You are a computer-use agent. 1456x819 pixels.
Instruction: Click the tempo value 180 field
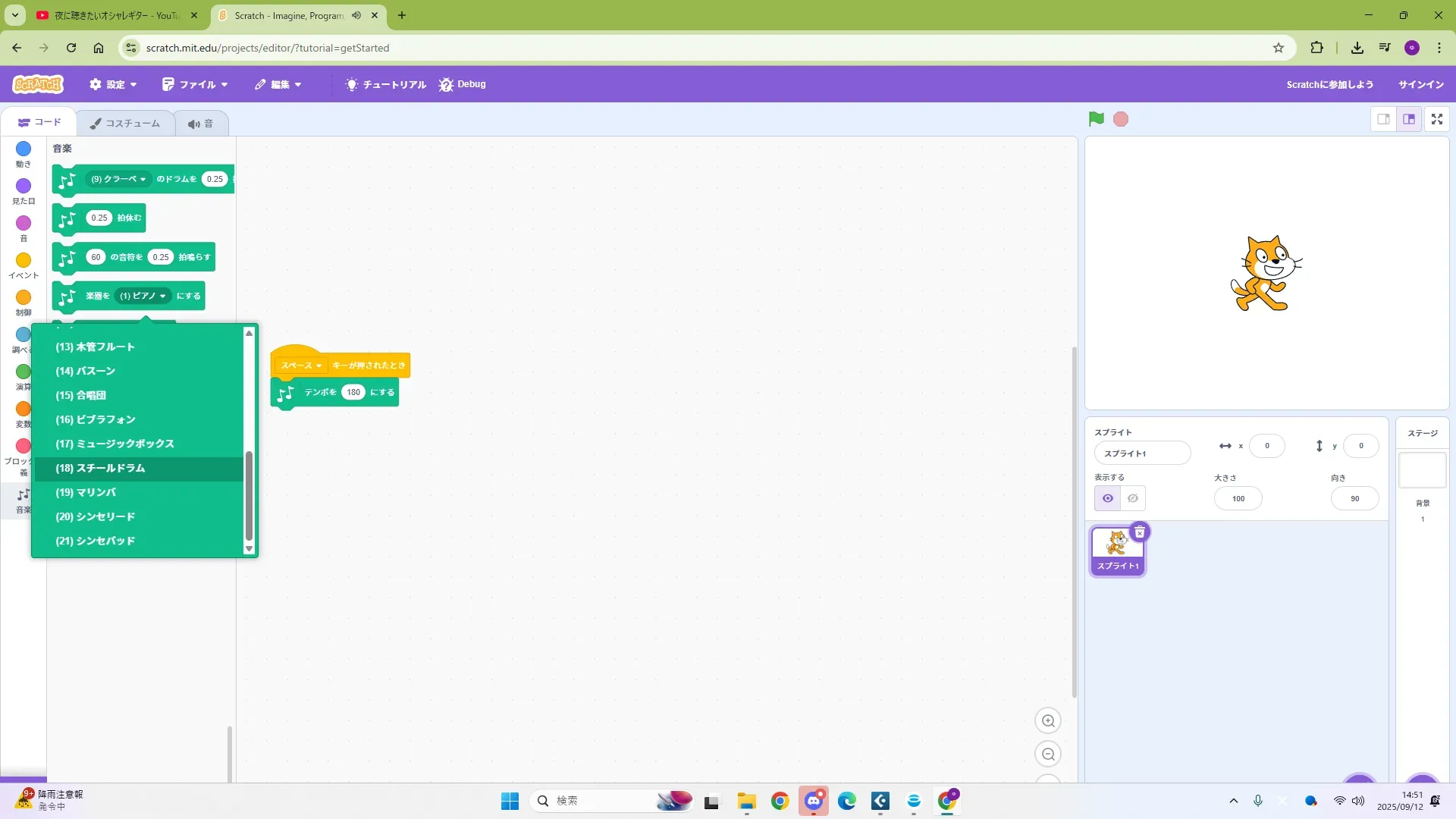click(353, 393)
